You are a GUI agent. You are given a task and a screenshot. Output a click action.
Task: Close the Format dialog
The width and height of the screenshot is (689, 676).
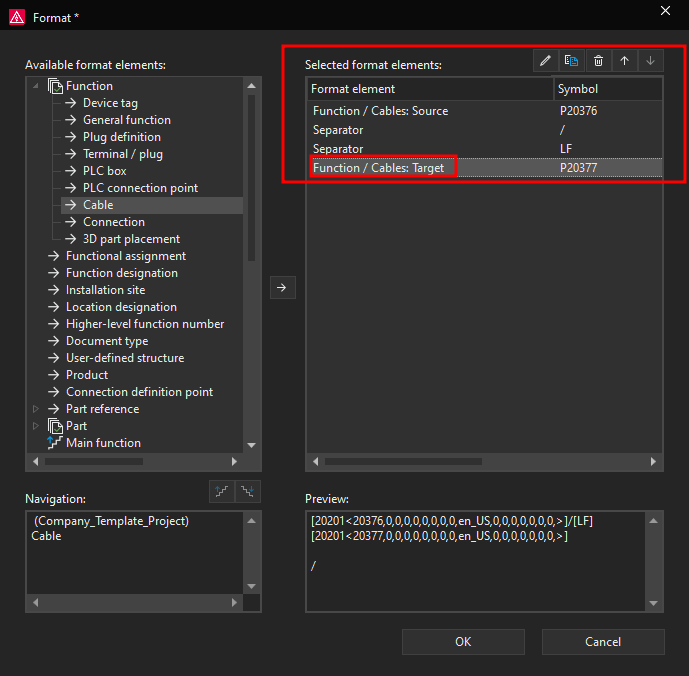[665, 11]
